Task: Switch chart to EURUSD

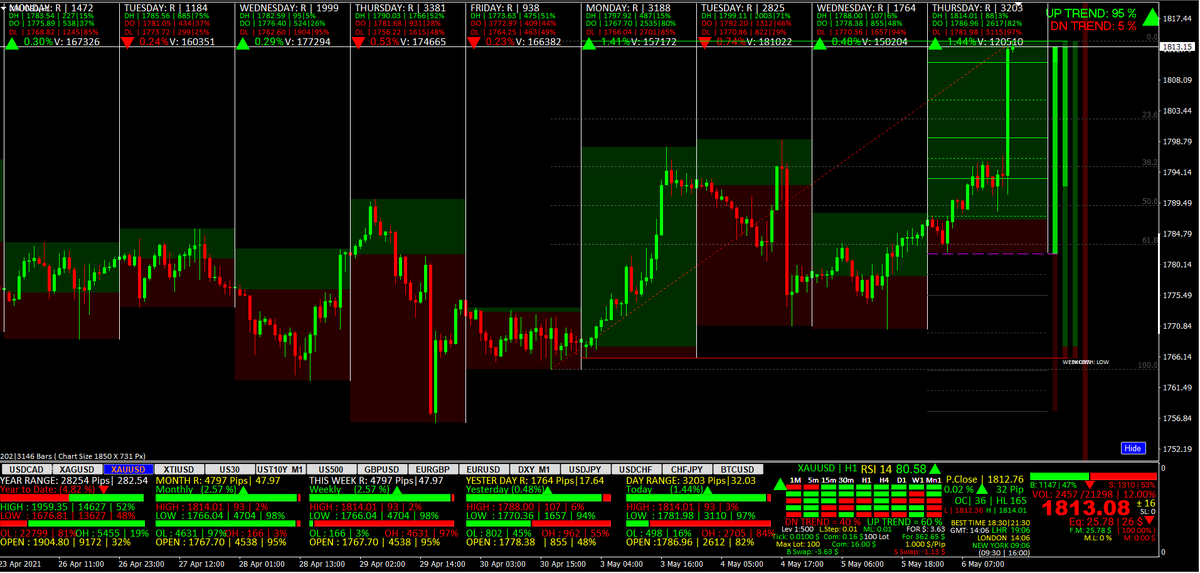Action: pos(484,468)
